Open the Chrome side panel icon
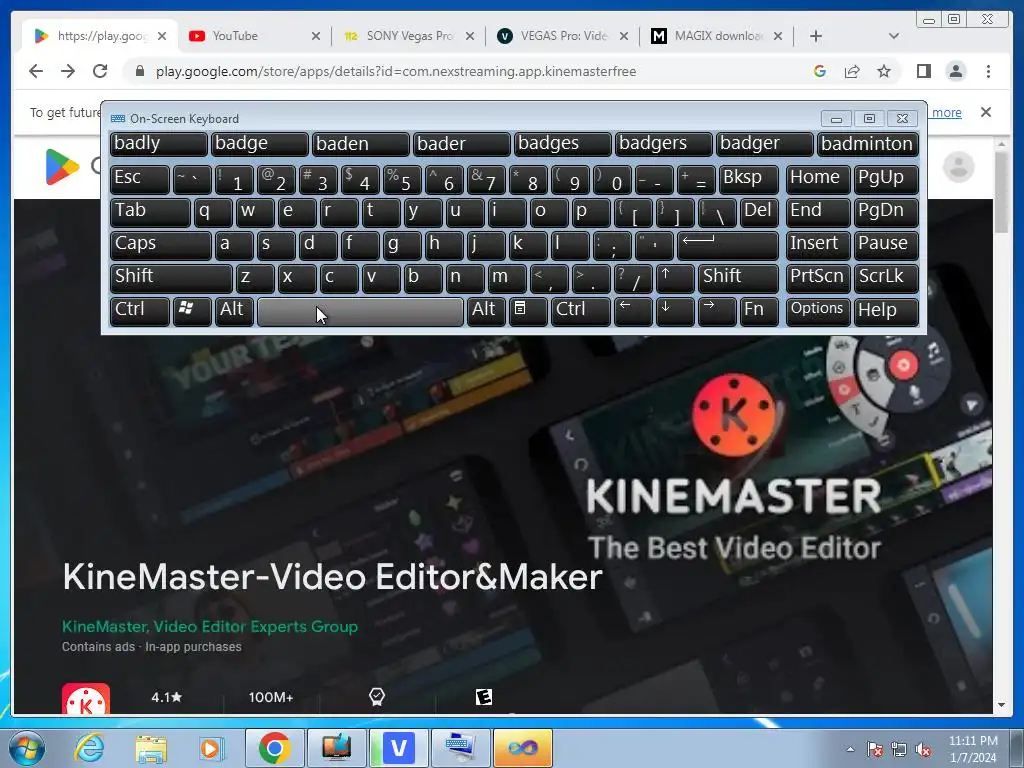This screenshot has height=768, width=1024. pos(923,71)
